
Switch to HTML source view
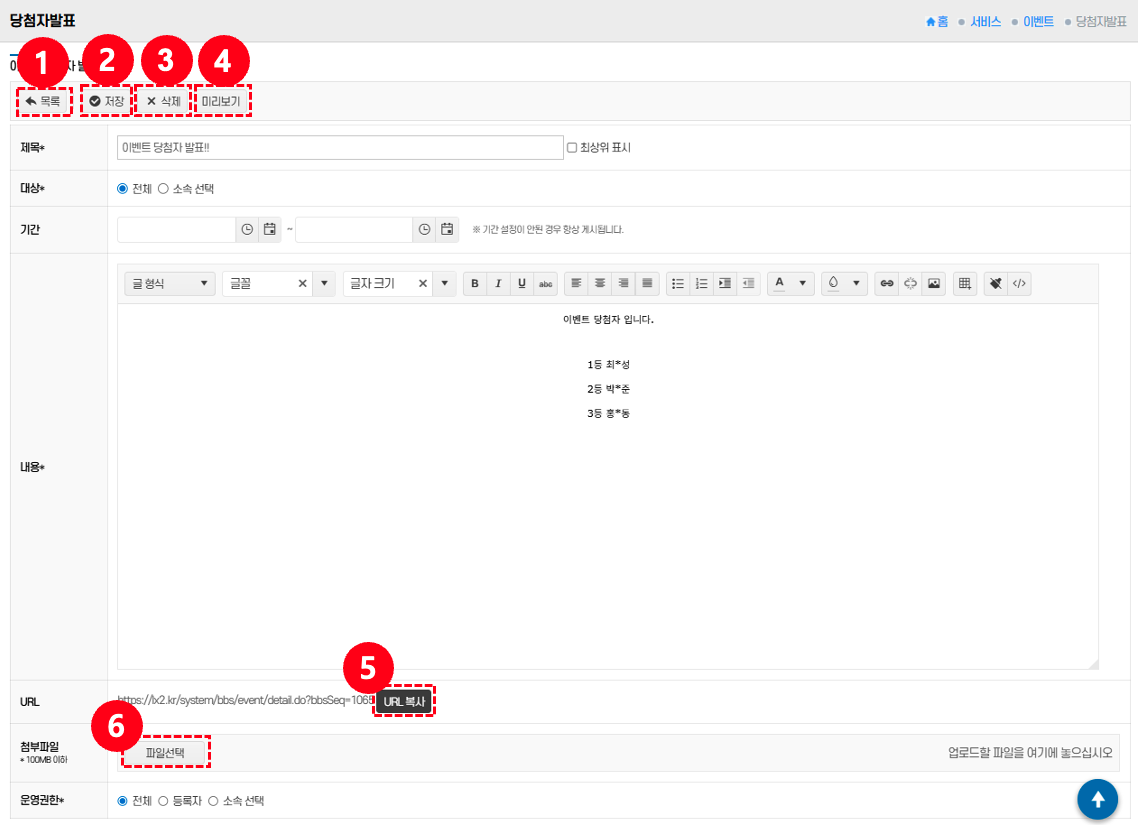(1019, 284)
